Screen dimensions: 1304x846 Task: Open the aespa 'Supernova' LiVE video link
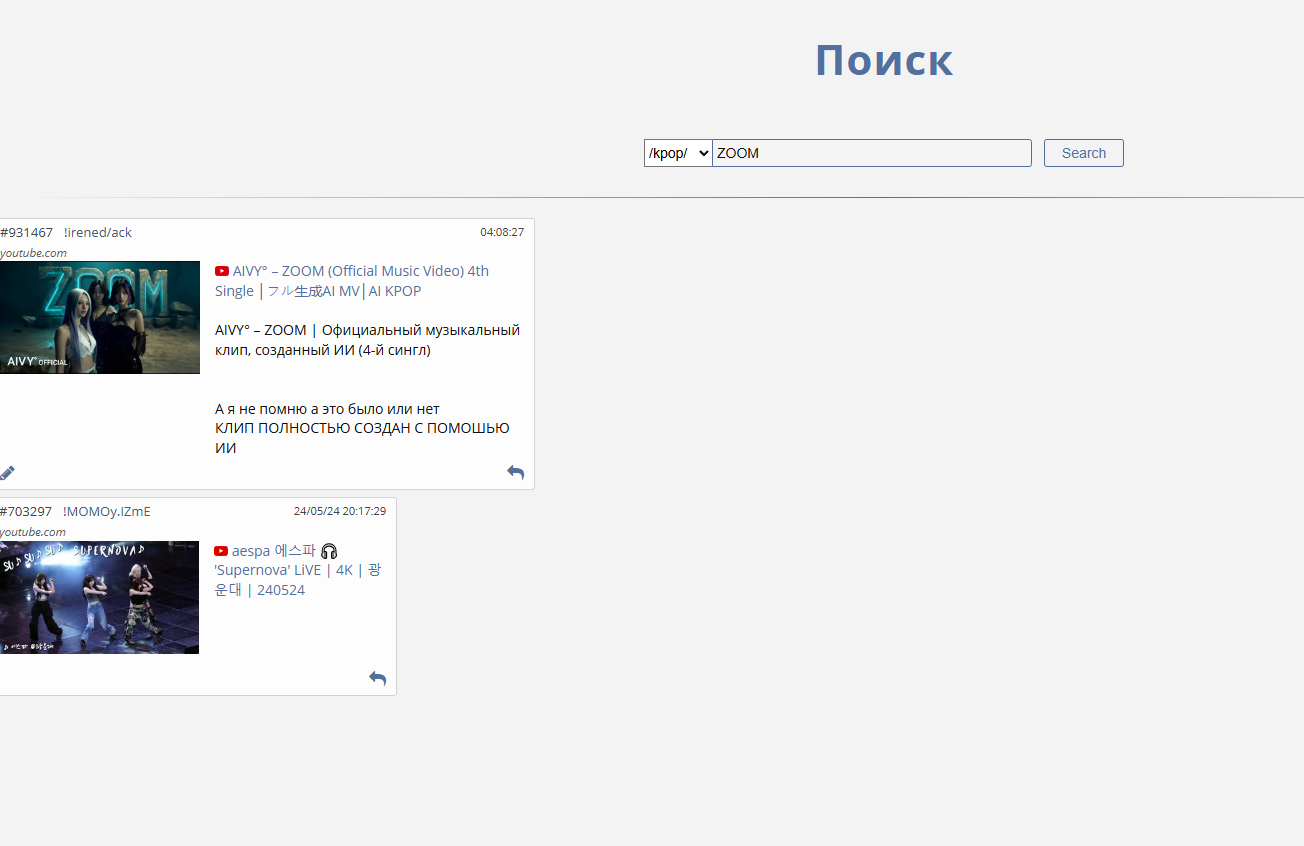click(298, 570)
